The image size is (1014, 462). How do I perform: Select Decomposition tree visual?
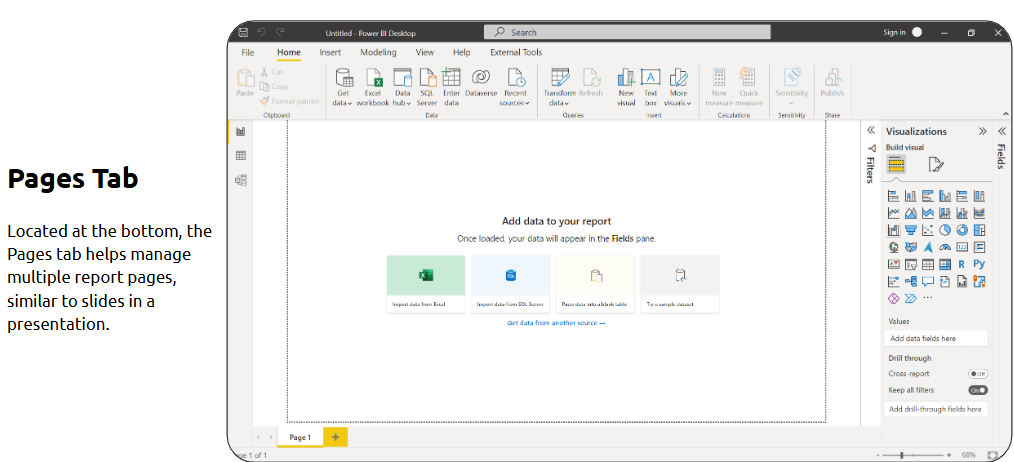(x=911, y=281)
